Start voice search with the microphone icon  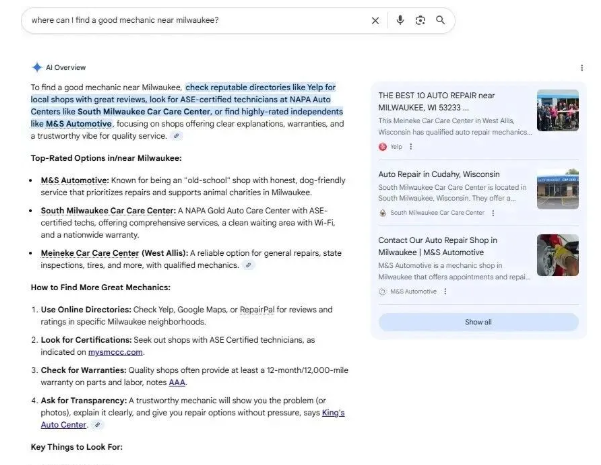400,20
